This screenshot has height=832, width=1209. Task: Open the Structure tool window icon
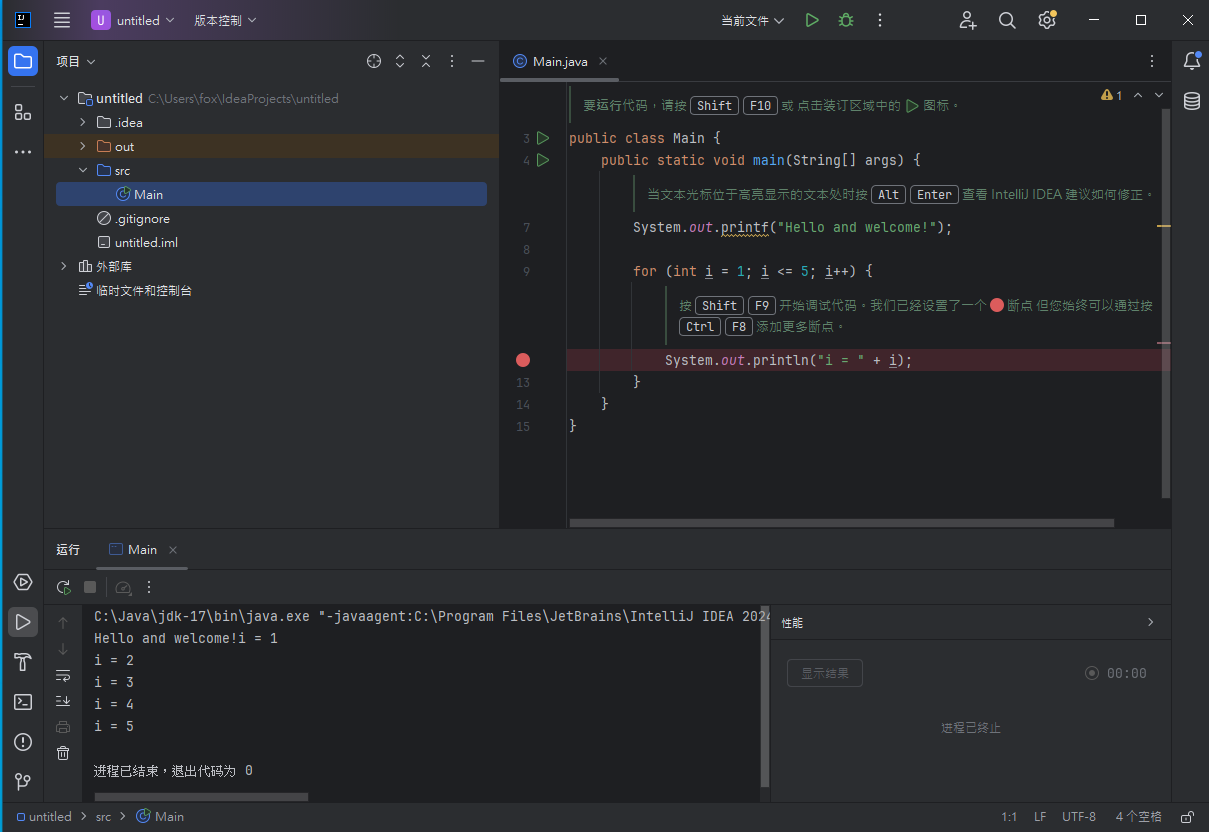coord(22,112)
